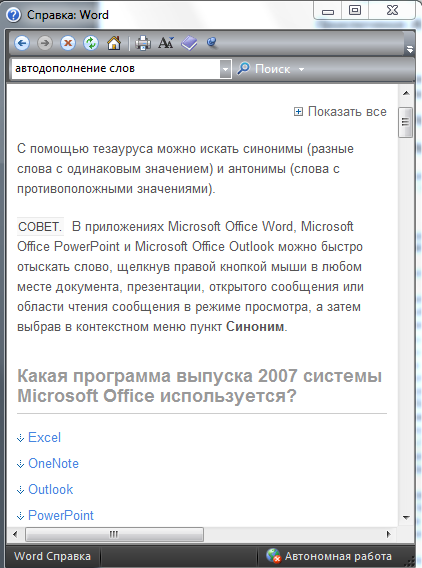
Task: Click the heading about 2007 Microsoft Office
Action: pos(200,386)
